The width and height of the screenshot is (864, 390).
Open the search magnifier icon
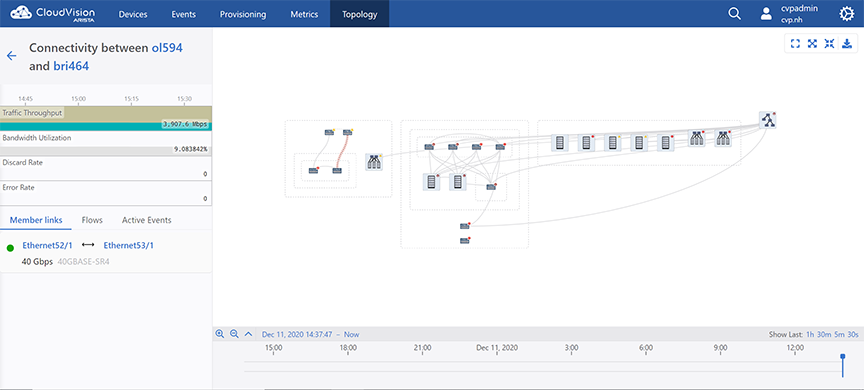[735, 14]
